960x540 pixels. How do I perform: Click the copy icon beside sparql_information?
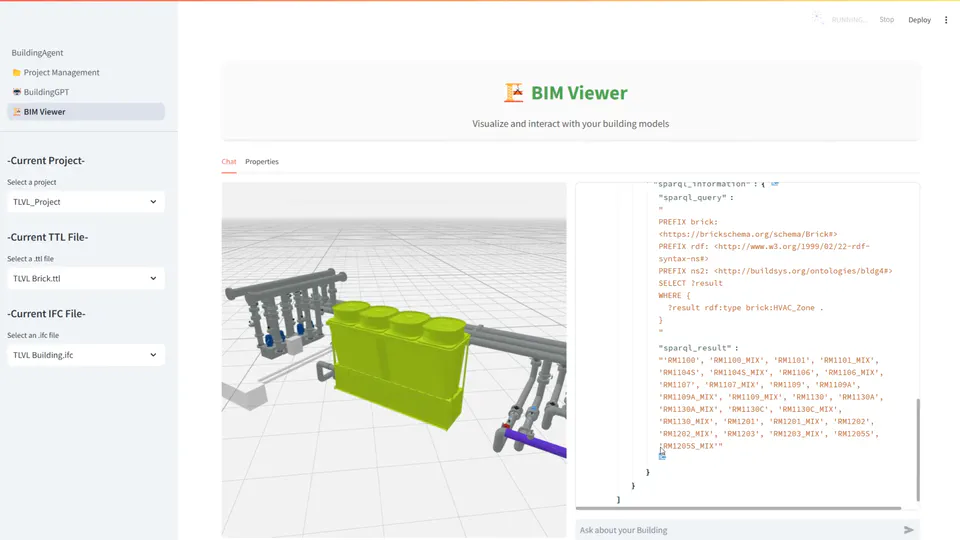pyautogui.click(x=774, y=184)
